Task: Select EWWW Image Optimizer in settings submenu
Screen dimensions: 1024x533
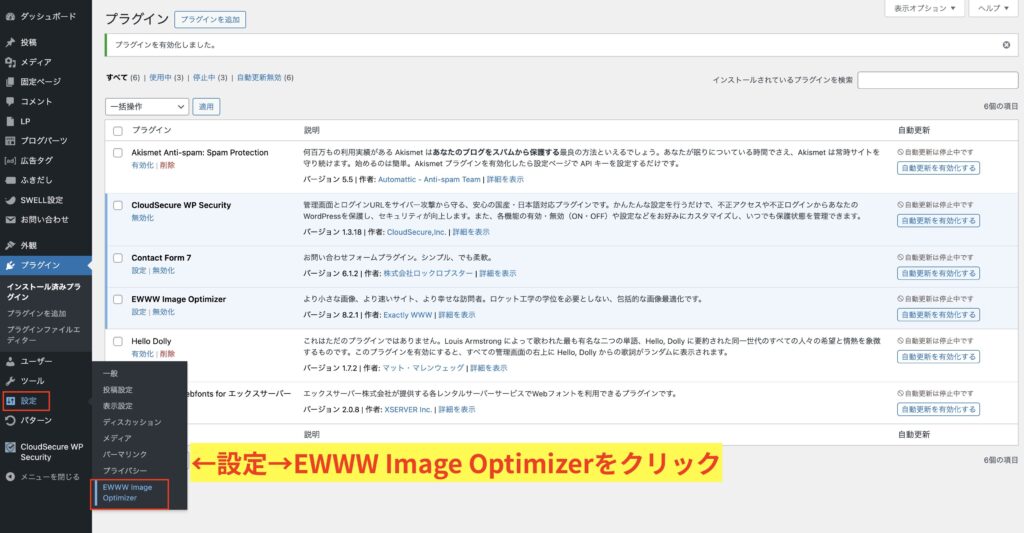Action: 127,492
